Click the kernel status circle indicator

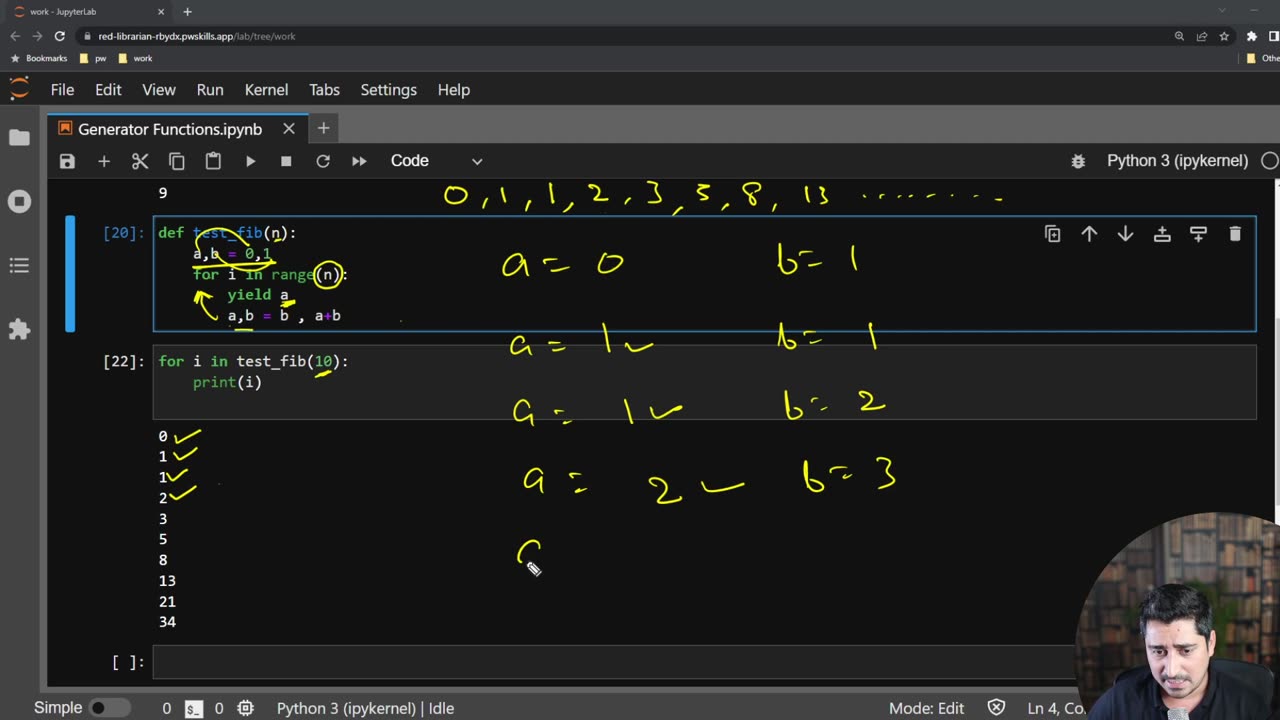1270,161
